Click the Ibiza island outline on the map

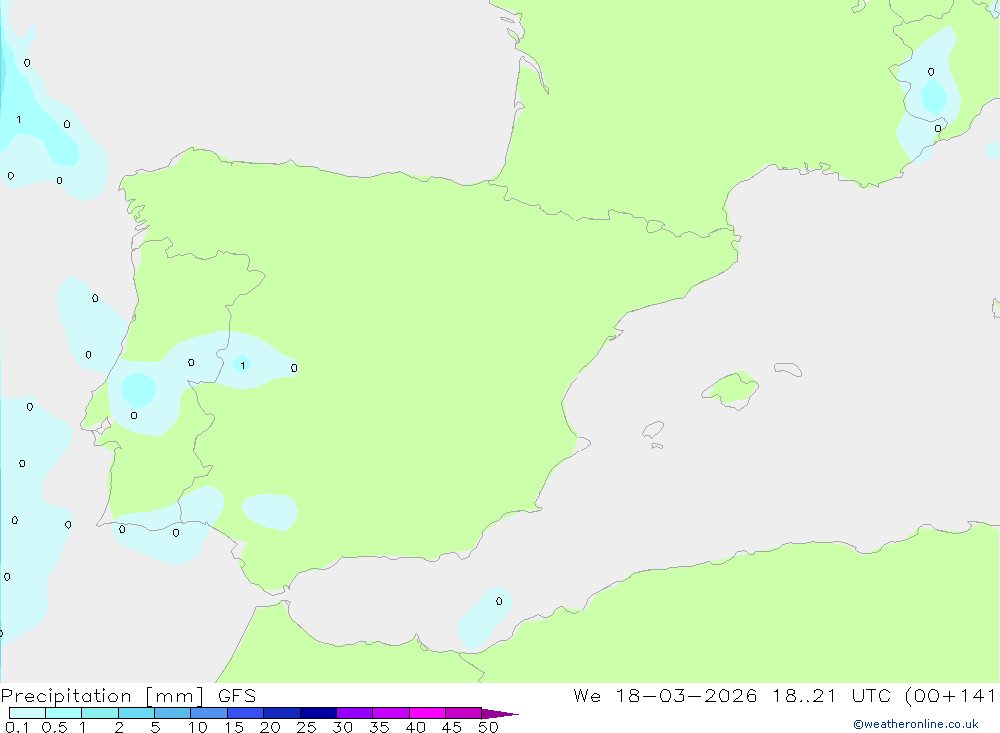click(x=653, y=430)
